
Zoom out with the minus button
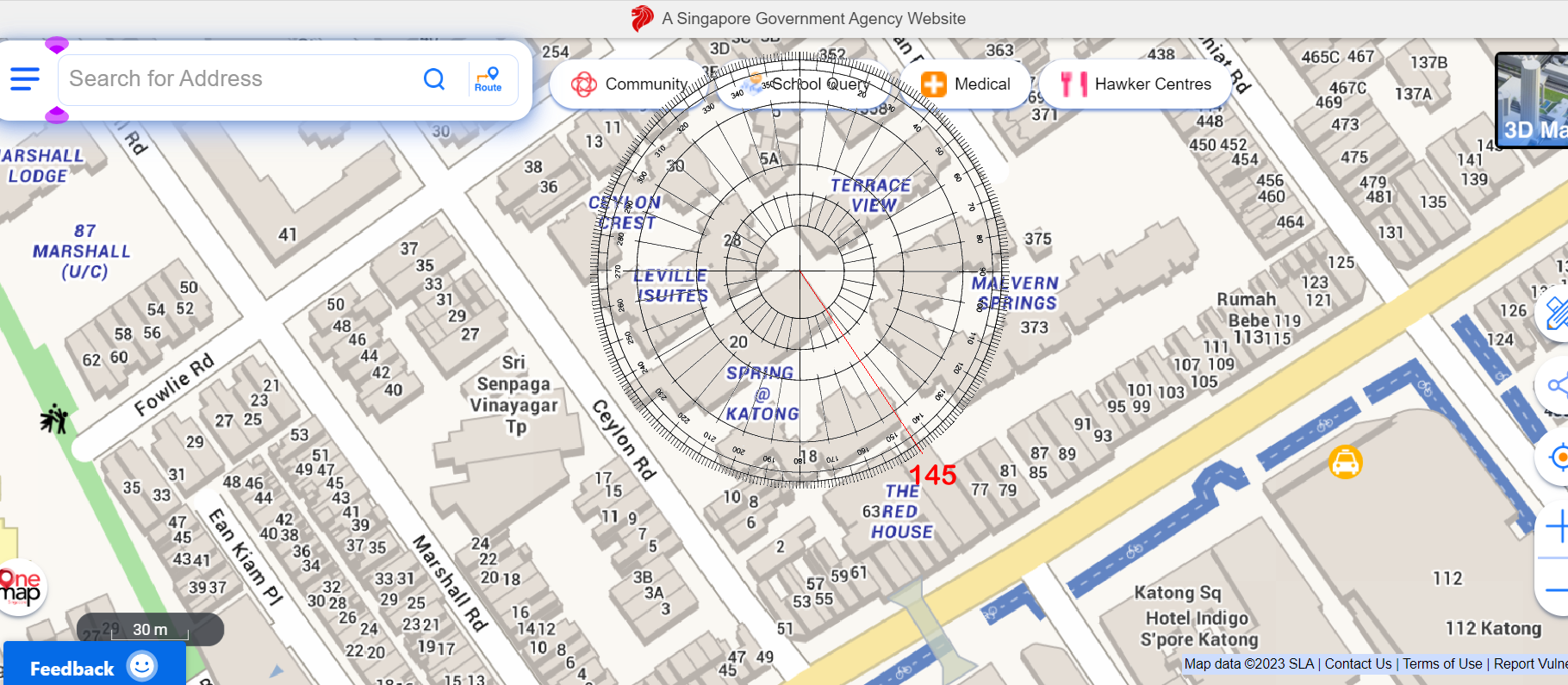[x=1556, y=590]
